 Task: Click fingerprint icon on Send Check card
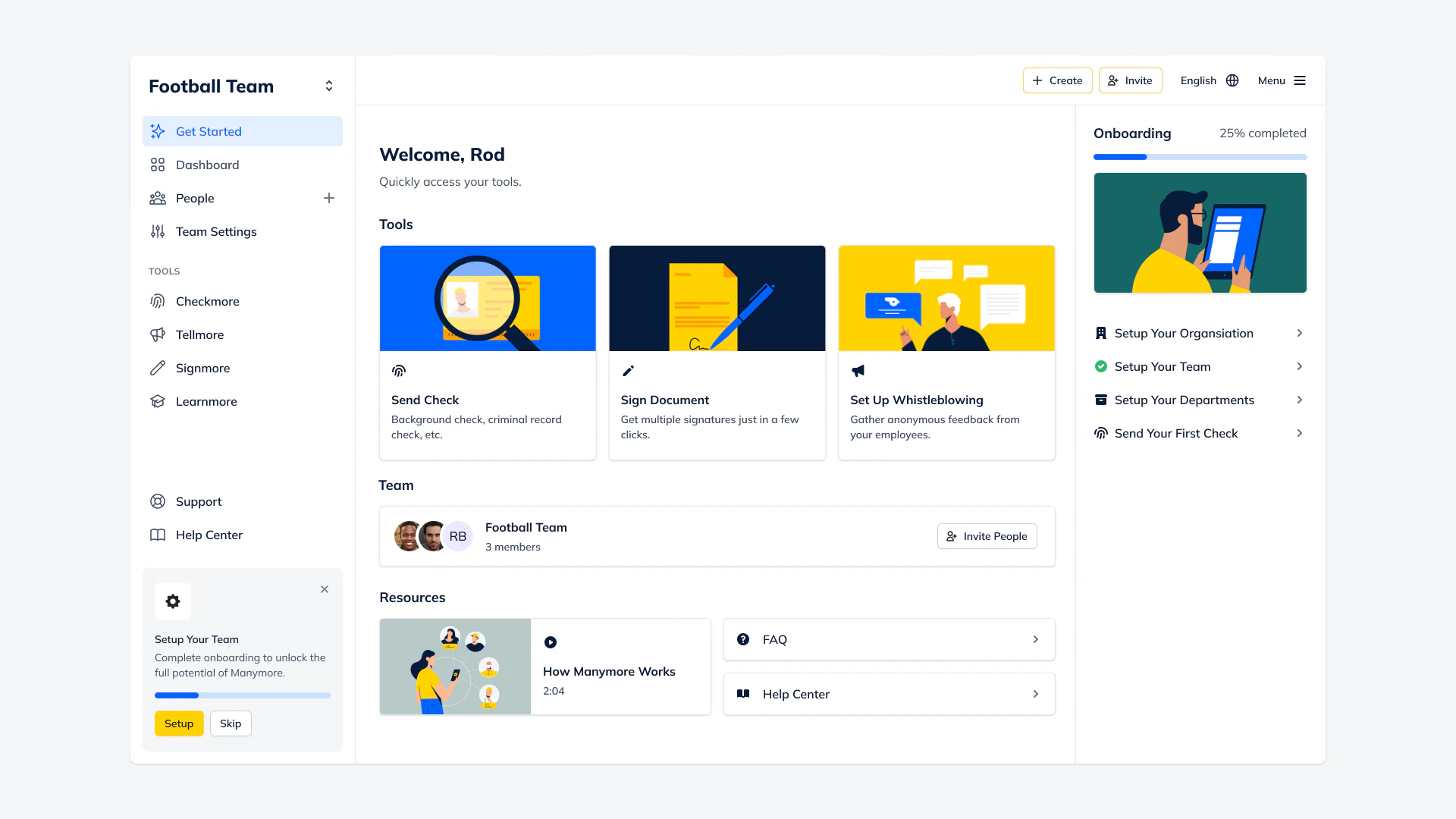click(x=399, y=371)
